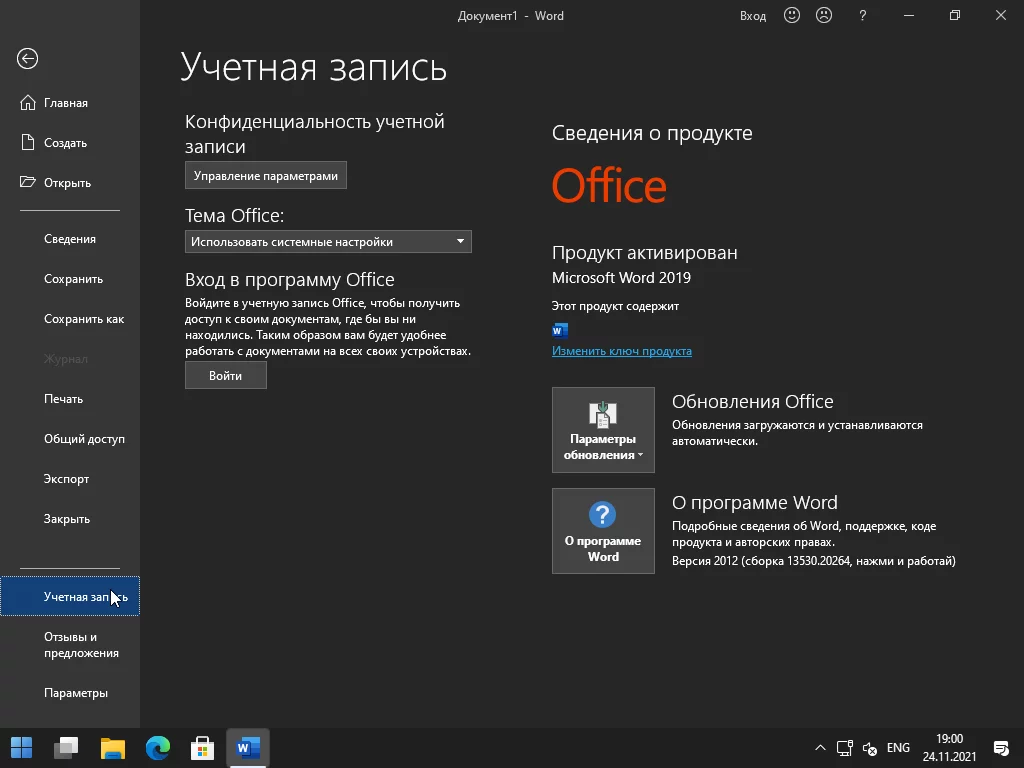The width and height of the screenshot is (1024, 768).
Task: Click the Word app icon under Этот продукт содержит
Action: point(560,330)
